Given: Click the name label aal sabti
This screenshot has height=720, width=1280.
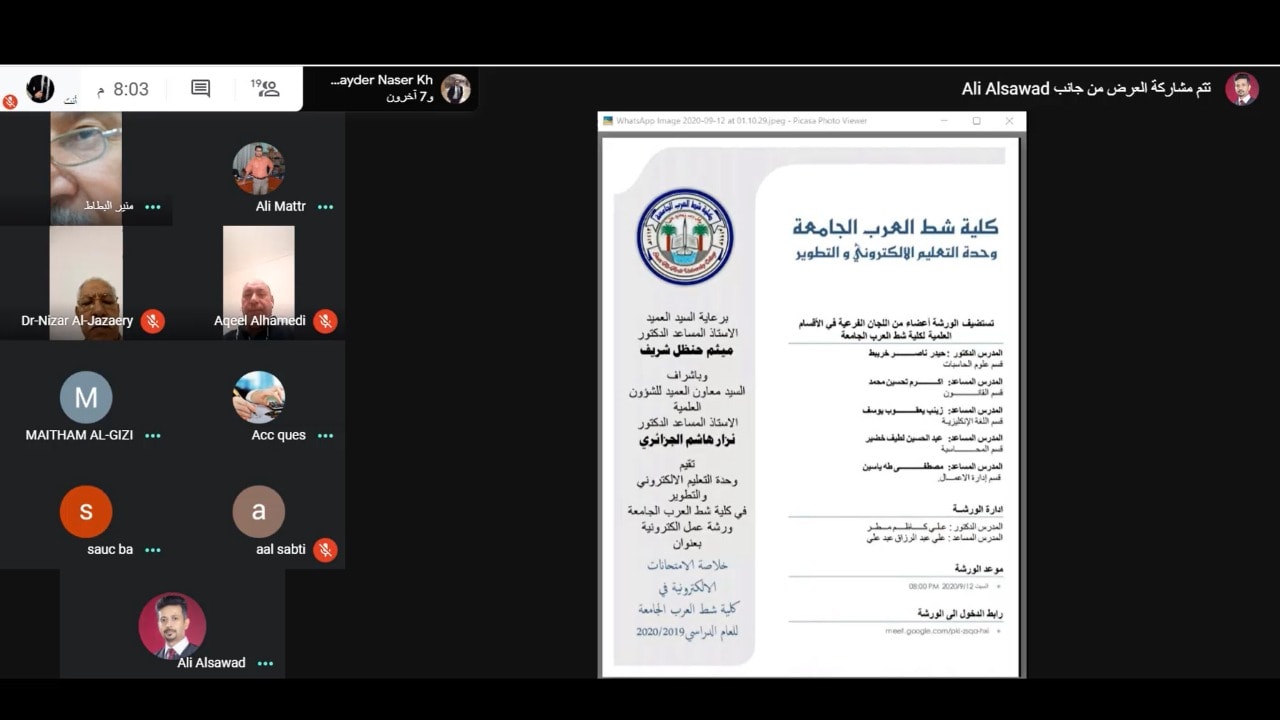Looking at the screenshot, I should tap(281, 549).
